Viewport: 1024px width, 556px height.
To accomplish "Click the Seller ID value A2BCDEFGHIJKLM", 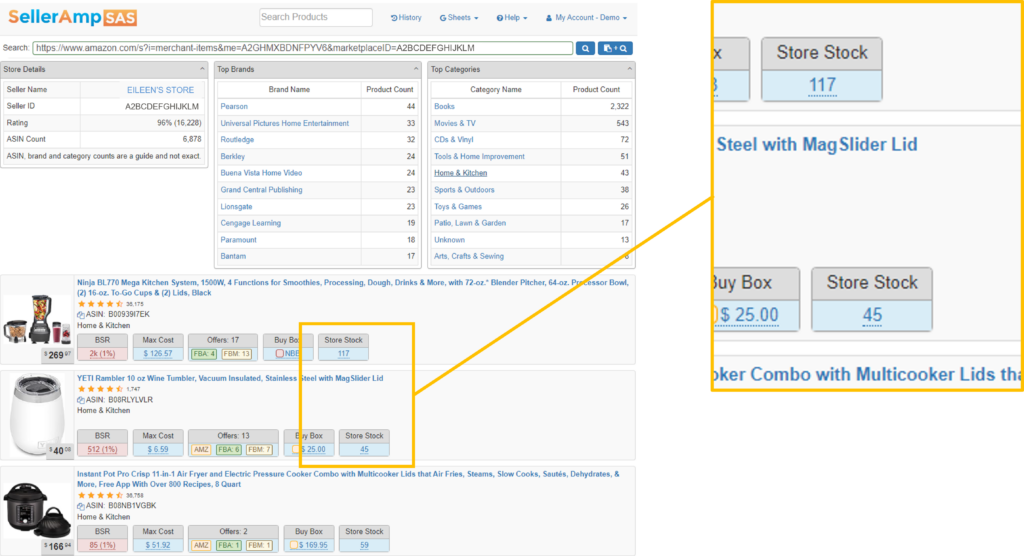I will pyautogui.click(x=162, y=106).
